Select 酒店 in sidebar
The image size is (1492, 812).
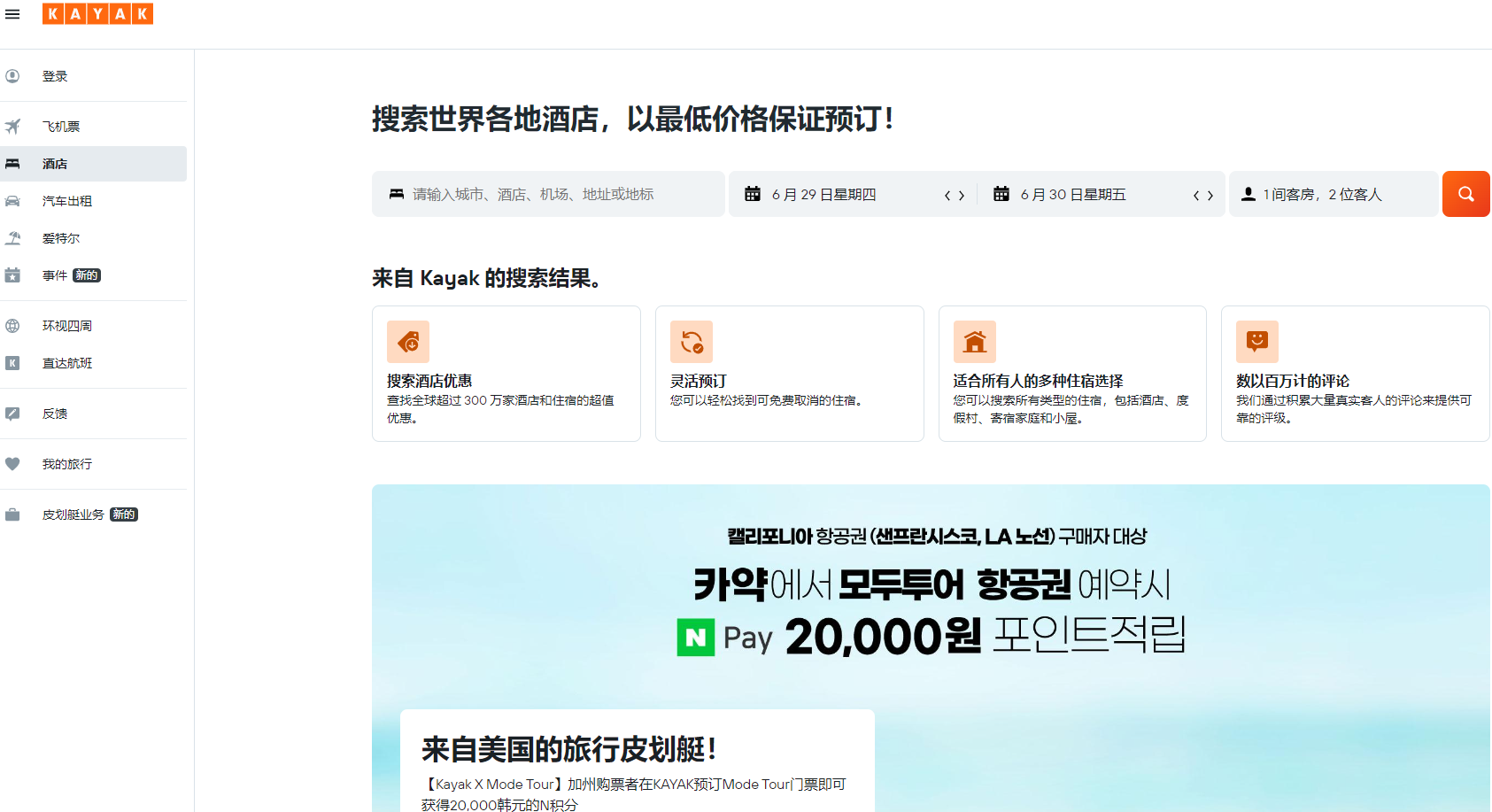coord(93,164)
